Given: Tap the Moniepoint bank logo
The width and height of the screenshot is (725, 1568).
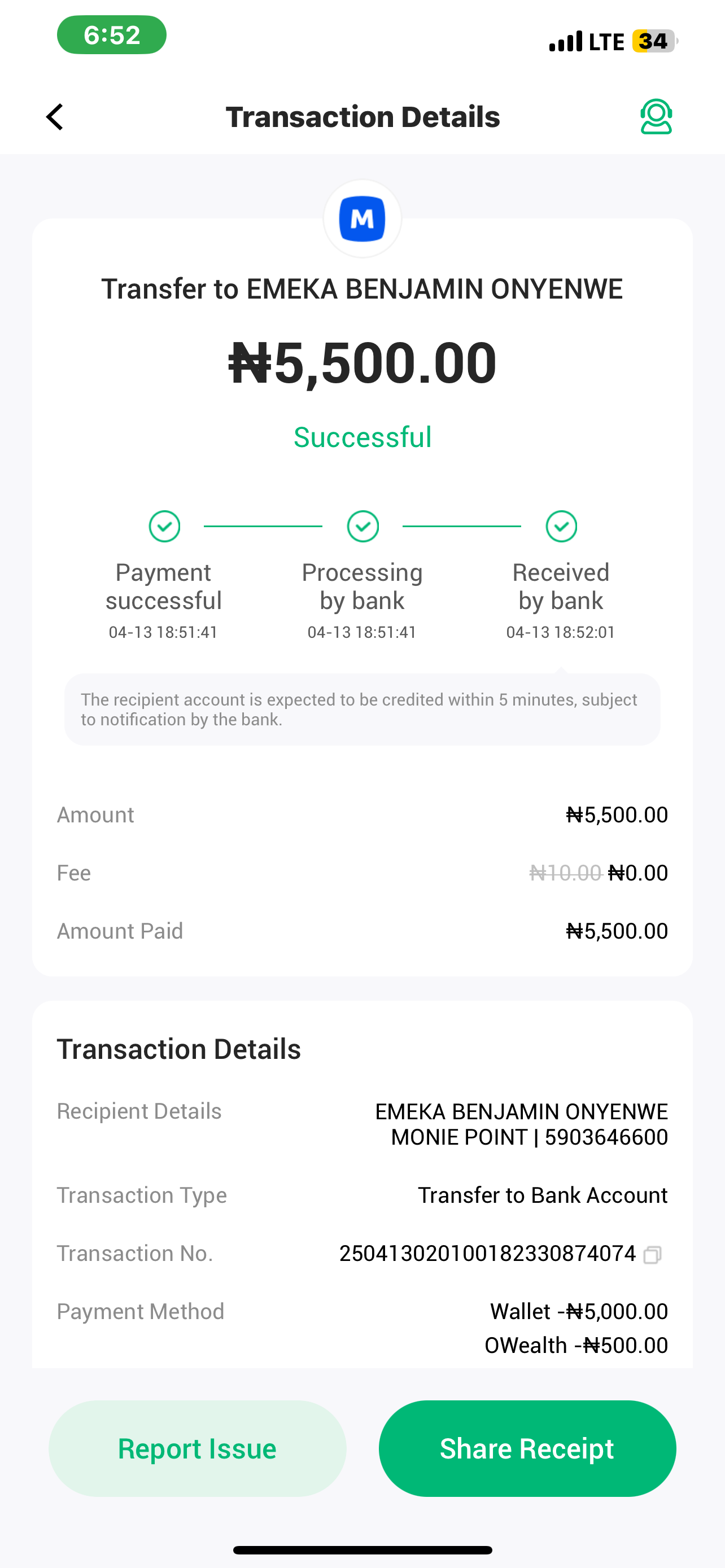Looking at the screenshot, I should [362, 218].
